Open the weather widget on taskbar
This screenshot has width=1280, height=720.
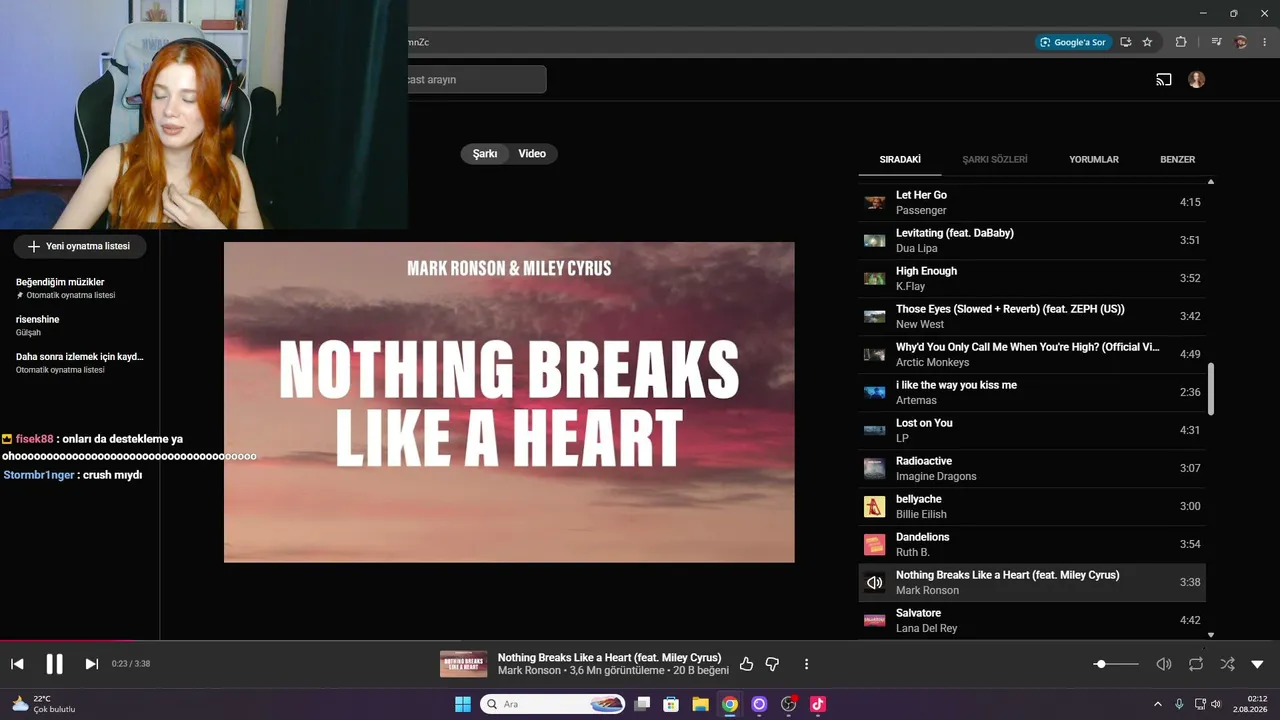(x=42, y=704)
